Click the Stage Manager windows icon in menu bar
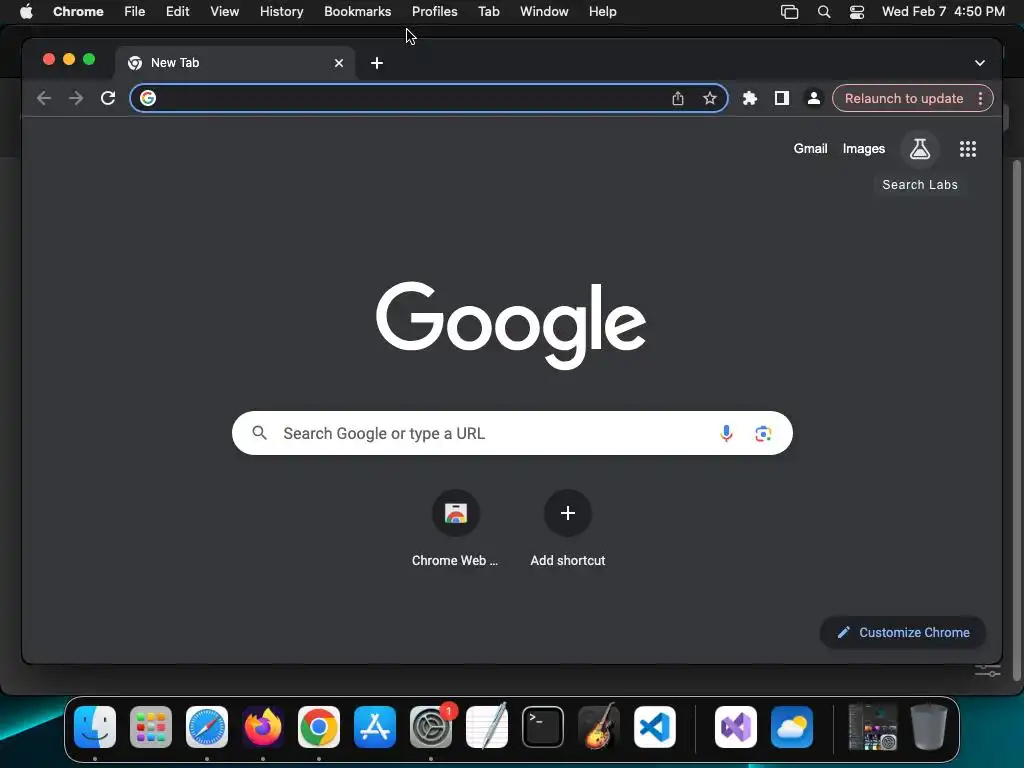 790,12
